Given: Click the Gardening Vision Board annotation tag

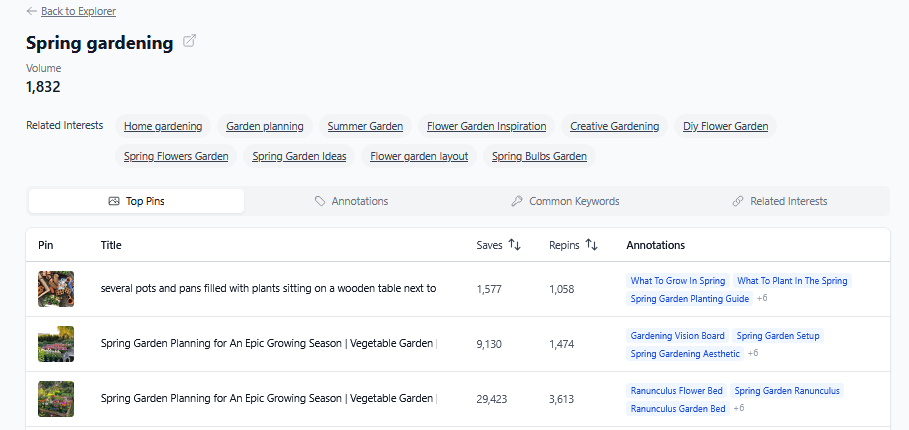Looking at the screenshot, I should (677, 336).
